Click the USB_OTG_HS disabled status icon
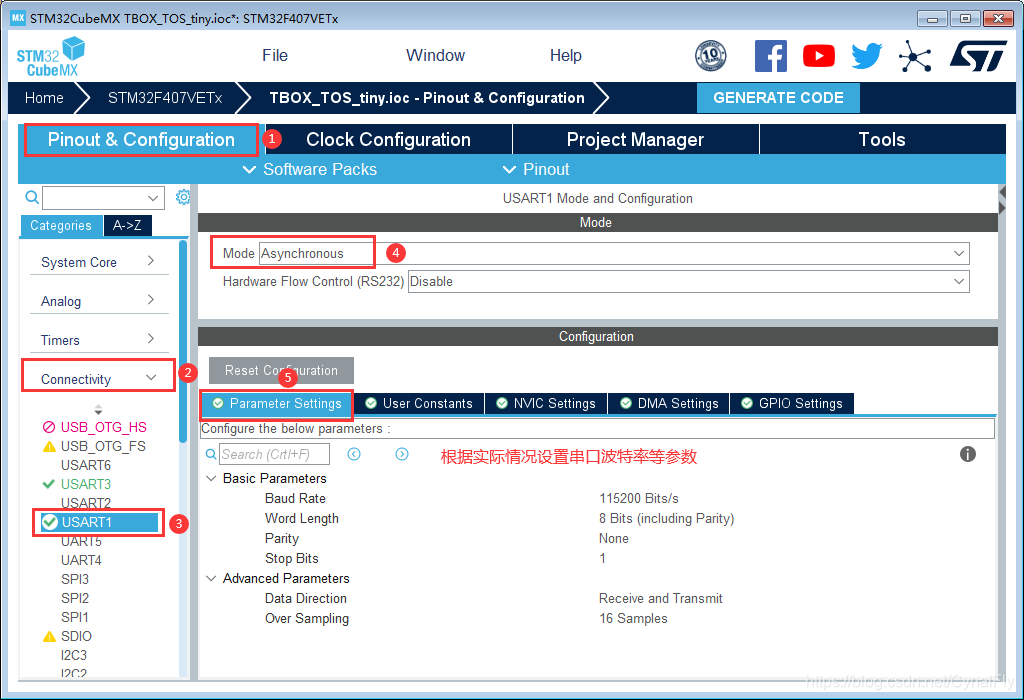The width and height of the screenshot is (1024, 700). 49,427
